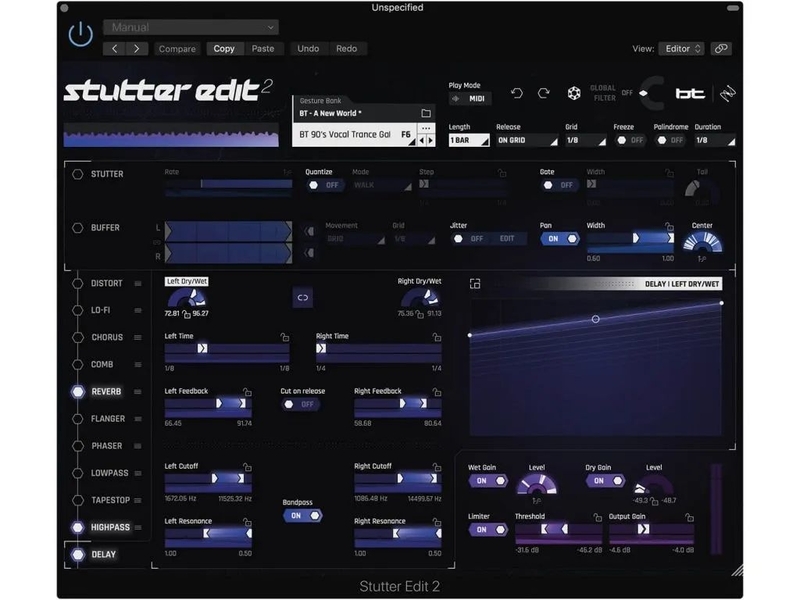Toggle the Limiter switch
The height and width of the screenshot is (600, 800).
click(488, 530)
